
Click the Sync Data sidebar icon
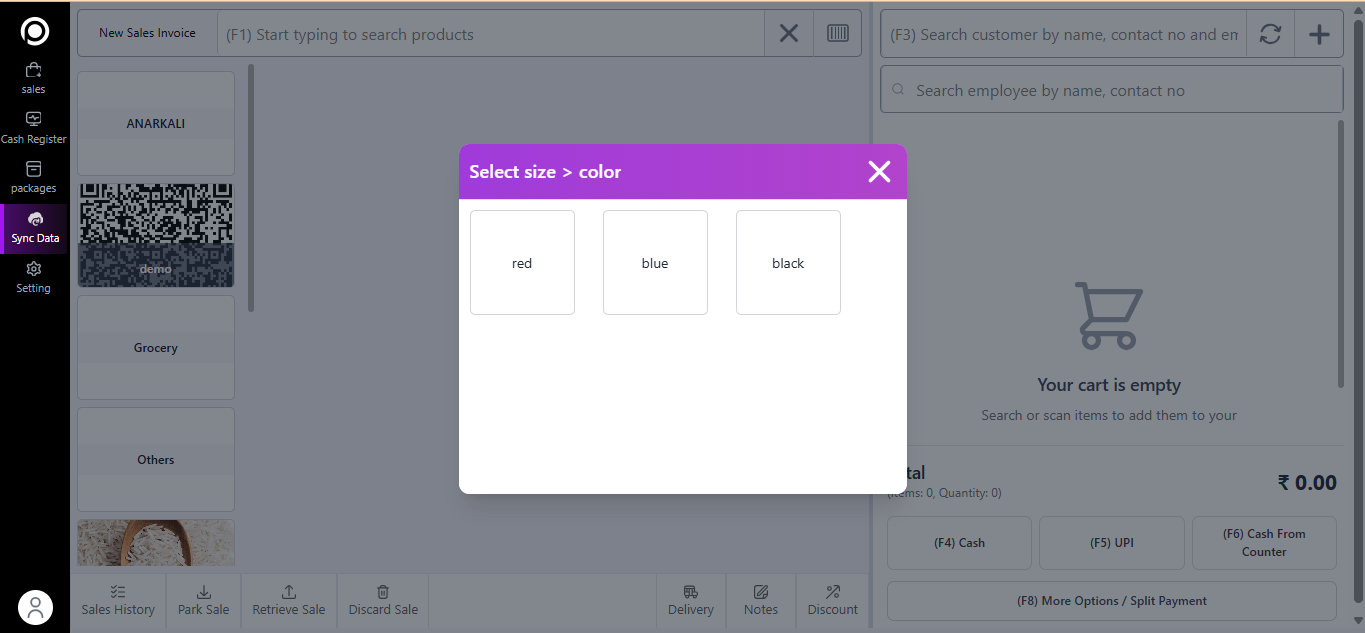35,228
